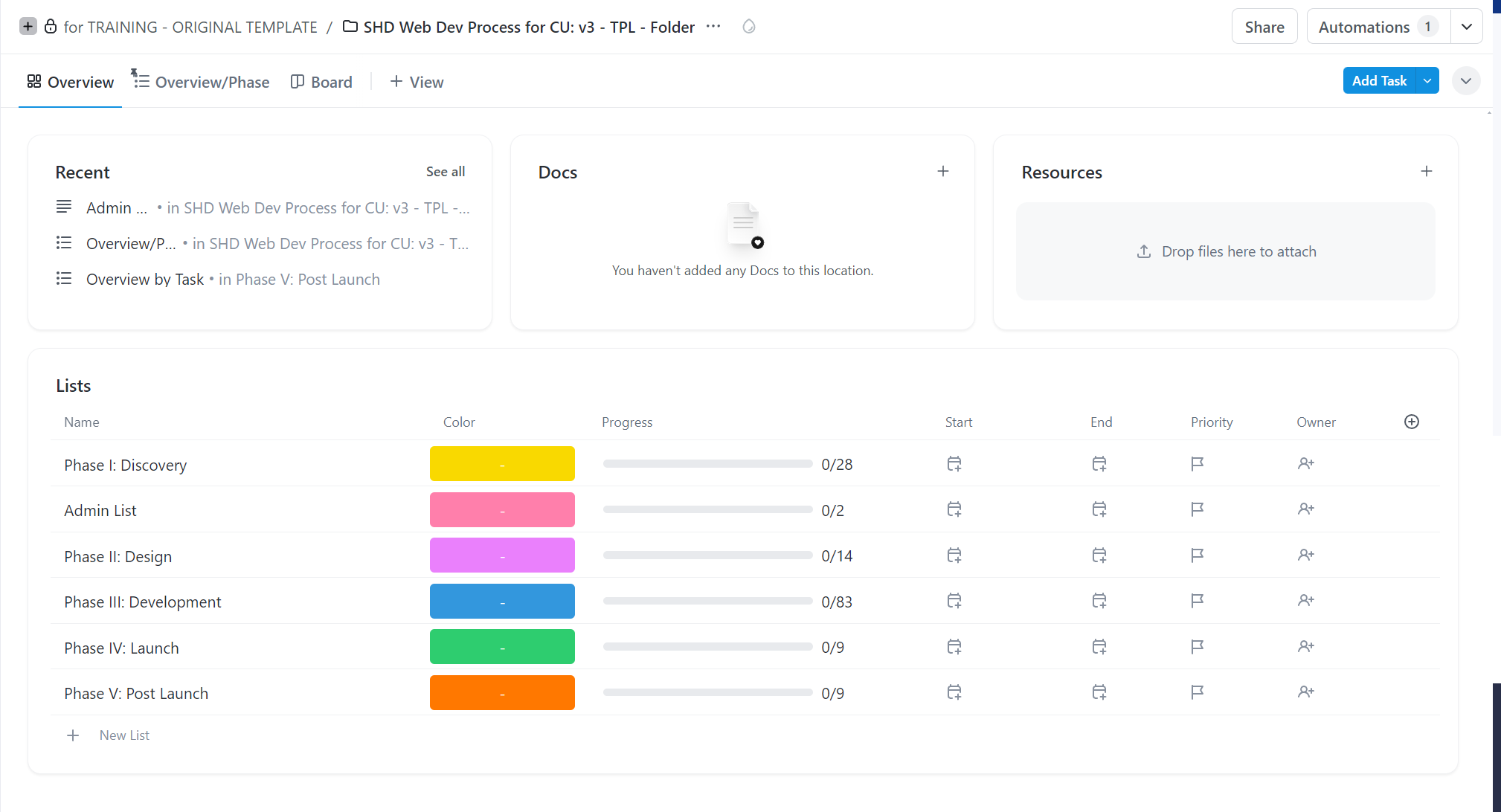Open the Start date picker for Phase I: Discovery
The height and width of the screenshot is (812, 1501).
click(x=954, y=463)
